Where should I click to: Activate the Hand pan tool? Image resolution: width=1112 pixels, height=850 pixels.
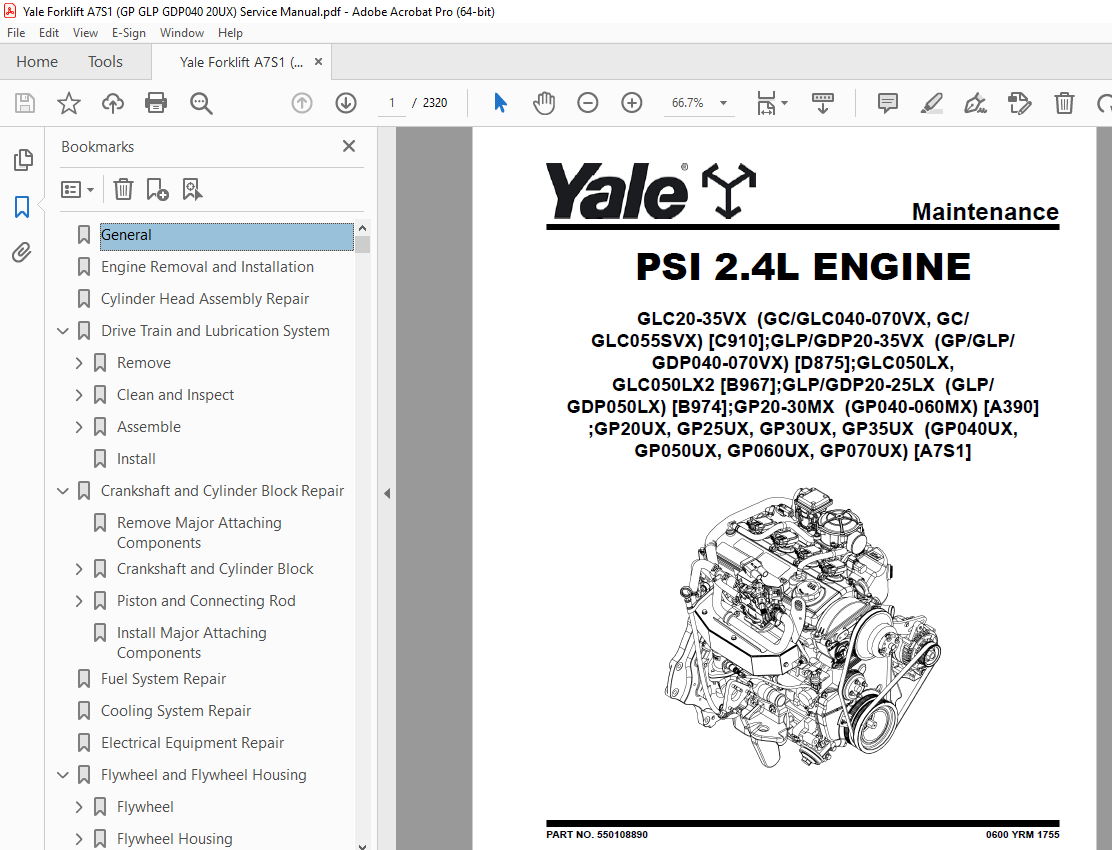point(544,104)
